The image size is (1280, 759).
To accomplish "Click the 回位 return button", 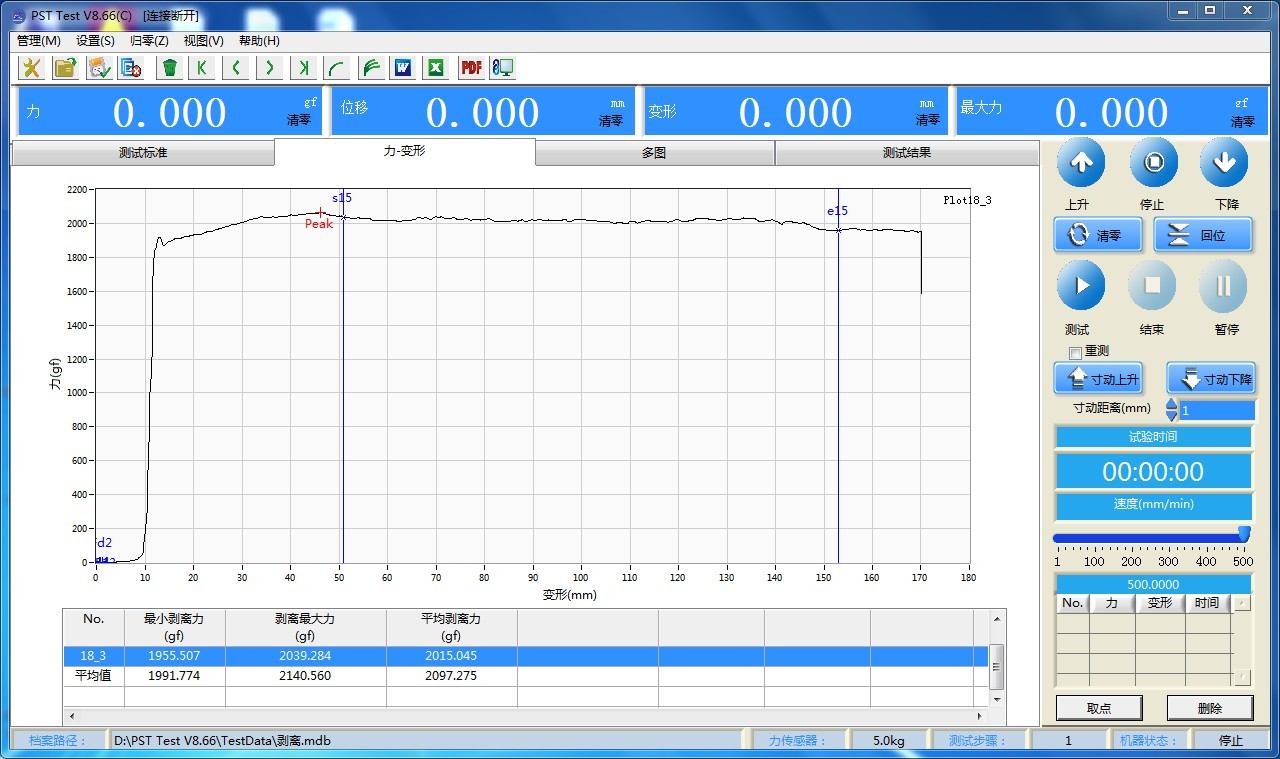I will coord(1203,236).
